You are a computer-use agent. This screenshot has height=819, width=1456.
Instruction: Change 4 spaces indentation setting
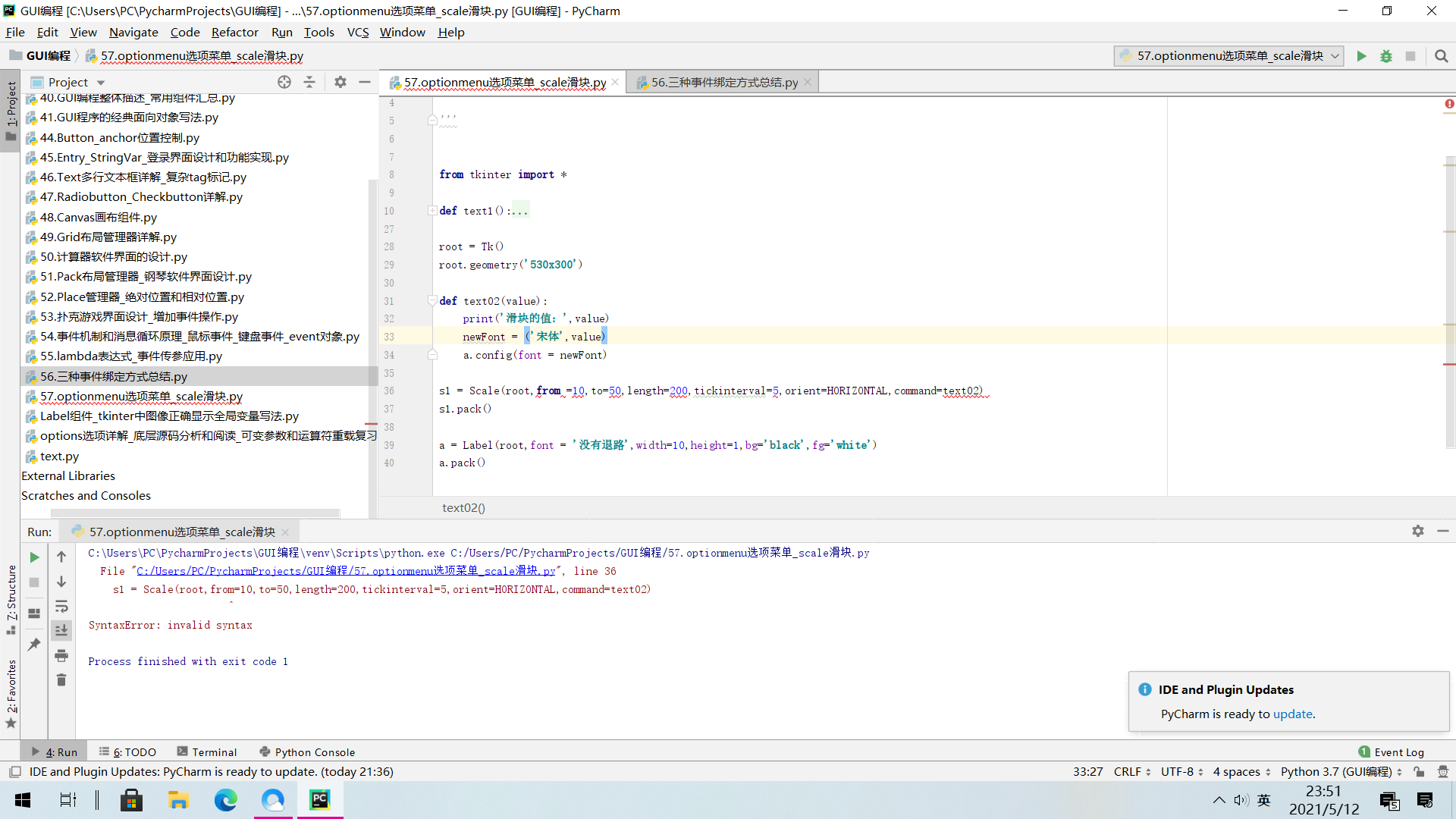coord(1241,772)
